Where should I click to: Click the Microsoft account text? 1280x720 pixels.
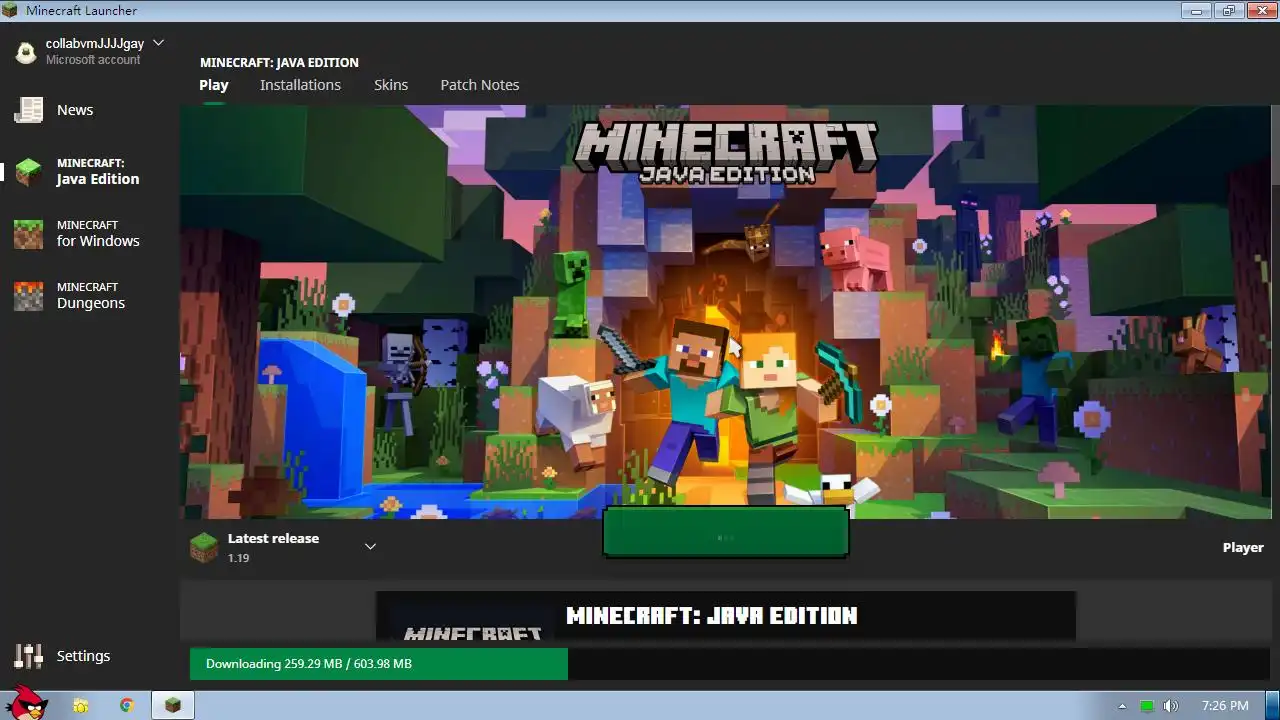[x=93, y=60]
